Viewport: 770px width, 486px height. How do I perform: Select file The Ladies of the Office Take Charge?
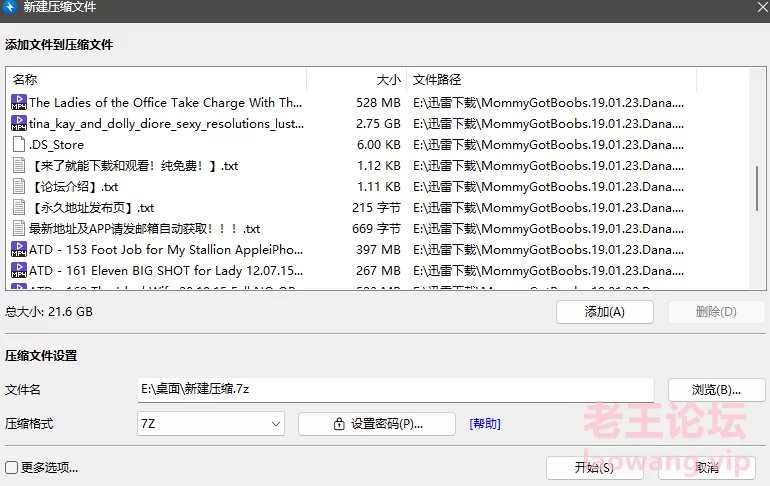point(165,103)
